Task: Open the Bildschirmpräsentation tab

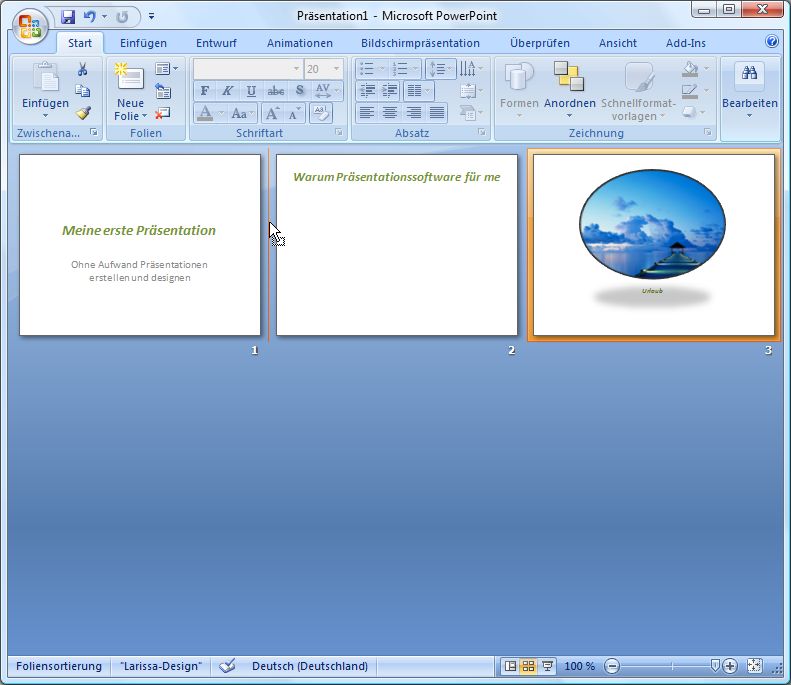Action: [x=420, y=43]
